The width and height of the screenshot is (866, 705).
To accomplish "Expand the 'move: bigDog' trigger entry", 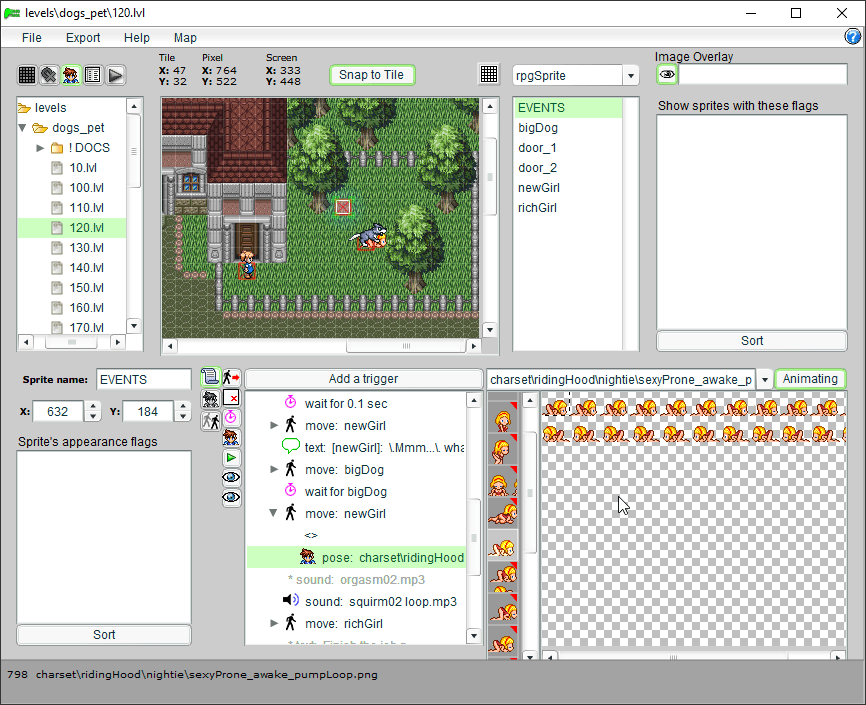I will pyautogui.click(x=275, y=469).
